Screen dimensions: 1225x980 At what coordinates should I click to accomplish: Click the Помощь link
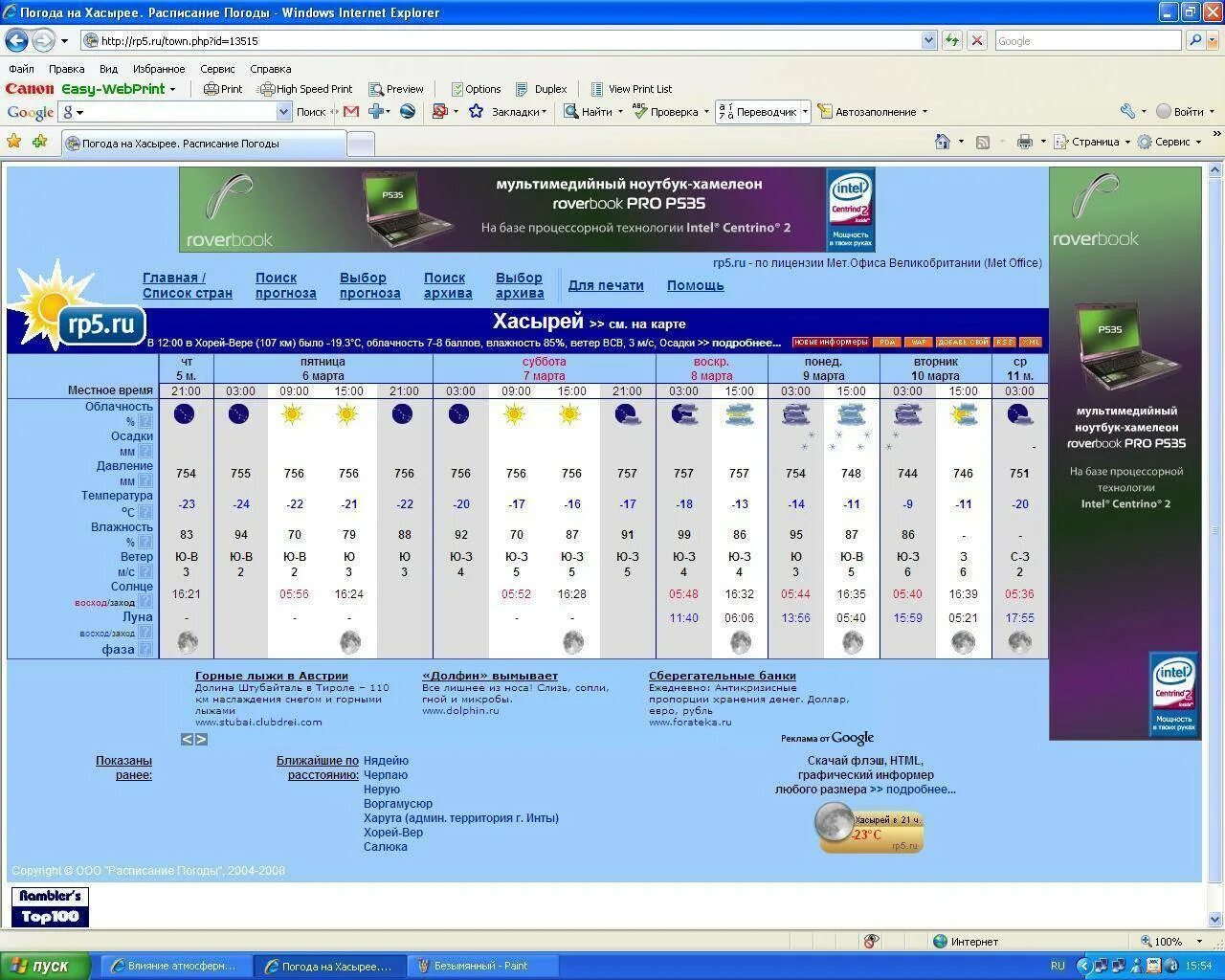695,285
